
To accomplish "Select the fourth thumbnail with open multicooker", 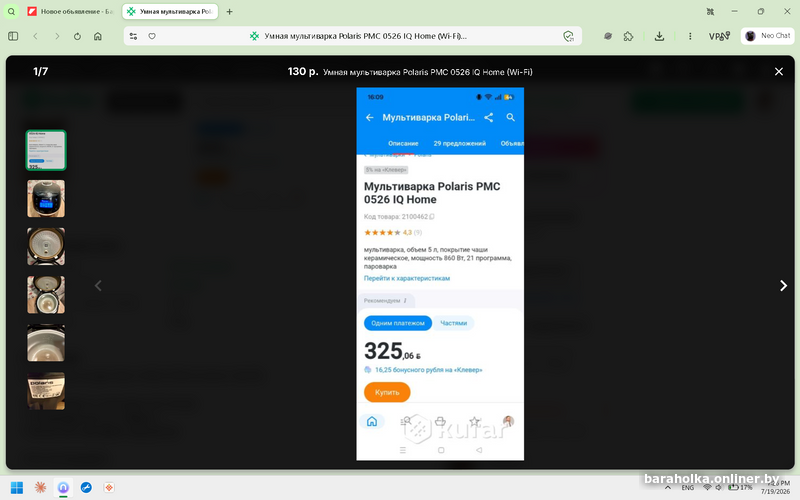I will click(x=46, y=295).
